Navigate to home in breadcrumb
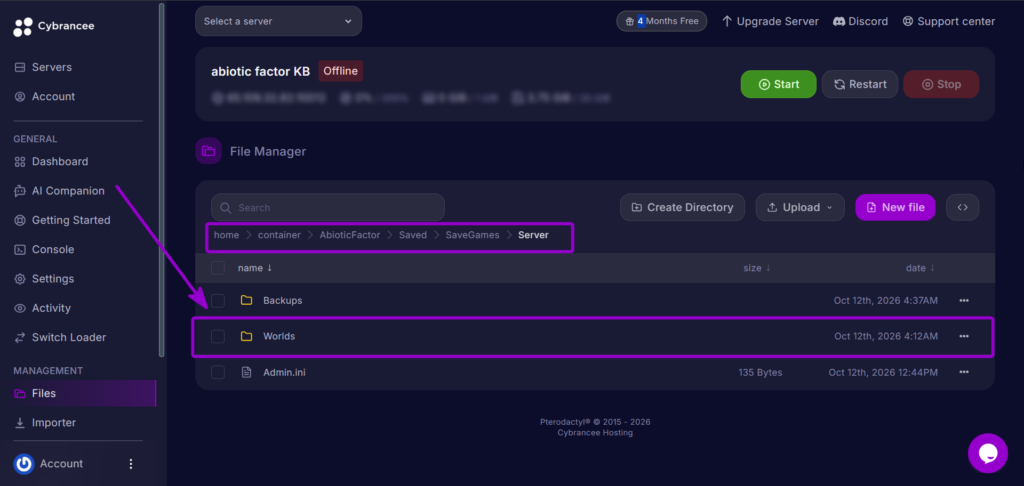Viewport: 1024px width, 486px height. (227, 235)
